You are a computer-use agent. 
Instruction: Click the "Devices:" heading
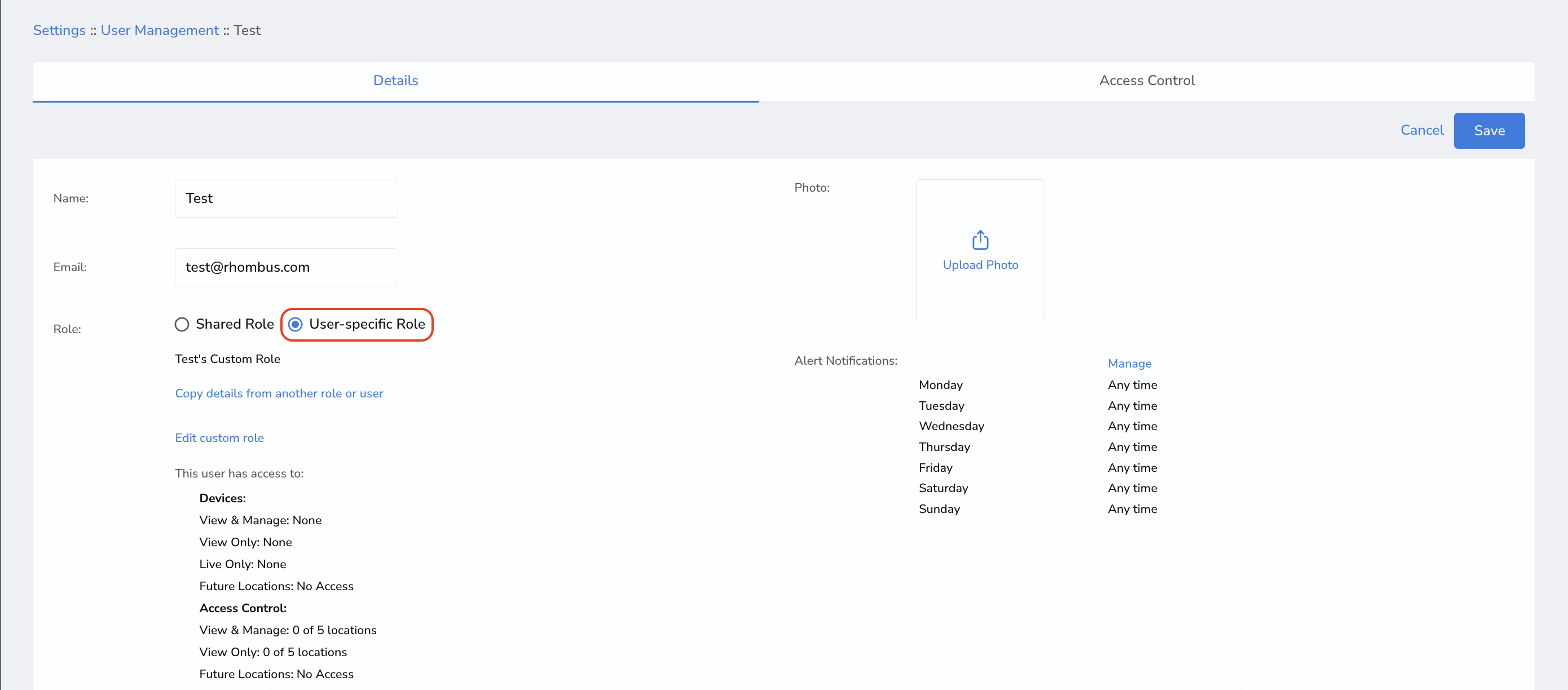[223, 498]
